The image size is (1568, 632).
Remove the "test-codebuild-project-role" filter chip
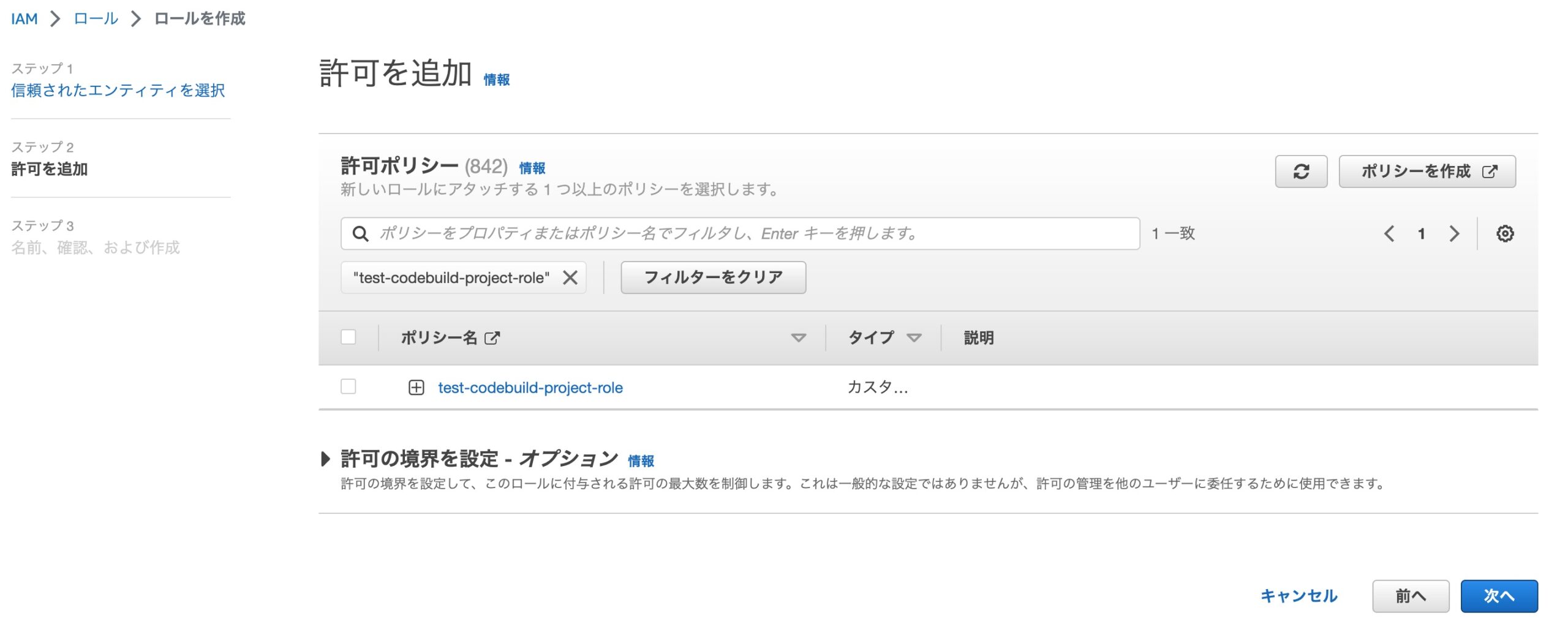pos(570,277)
